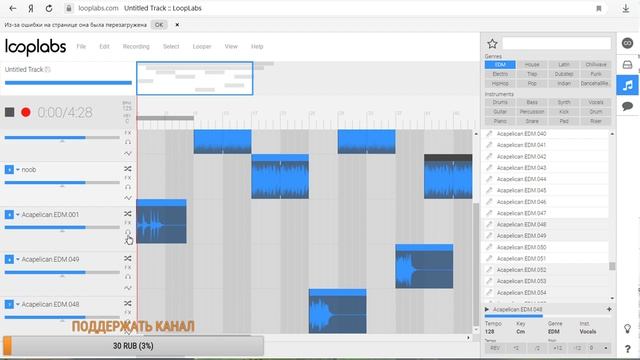This screenshot has height=360, width=640.
Task: Open the chat bubble panel in the sidebar
Action: (x=628, y=106)
